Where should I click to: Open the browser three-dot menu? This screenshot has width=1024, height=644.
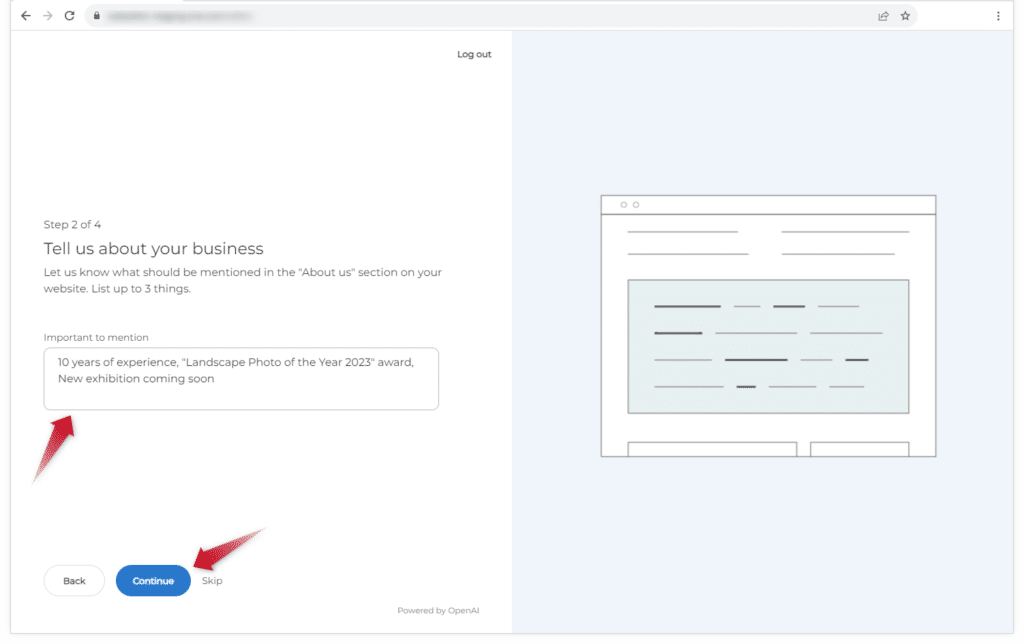998,16
